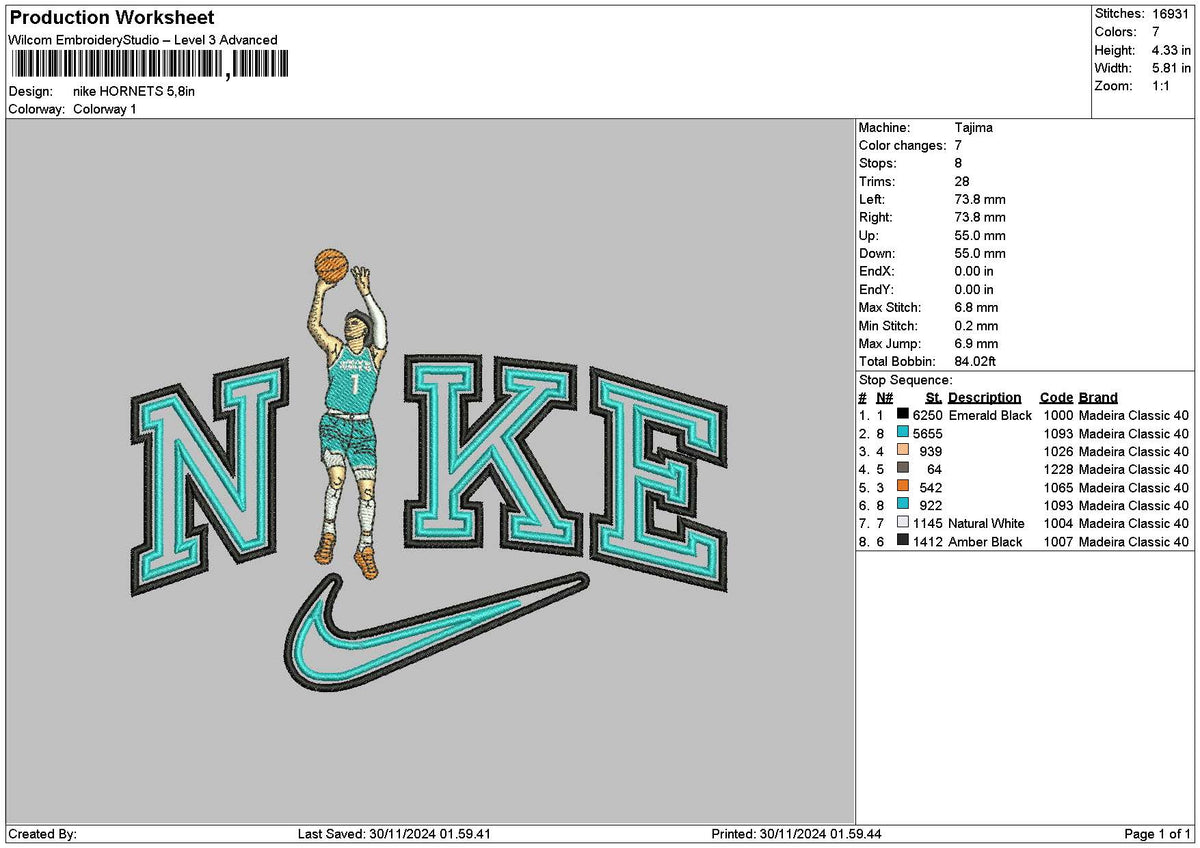
Task: Select the teal swatch in the 922 row
Action: coord(903,505)
